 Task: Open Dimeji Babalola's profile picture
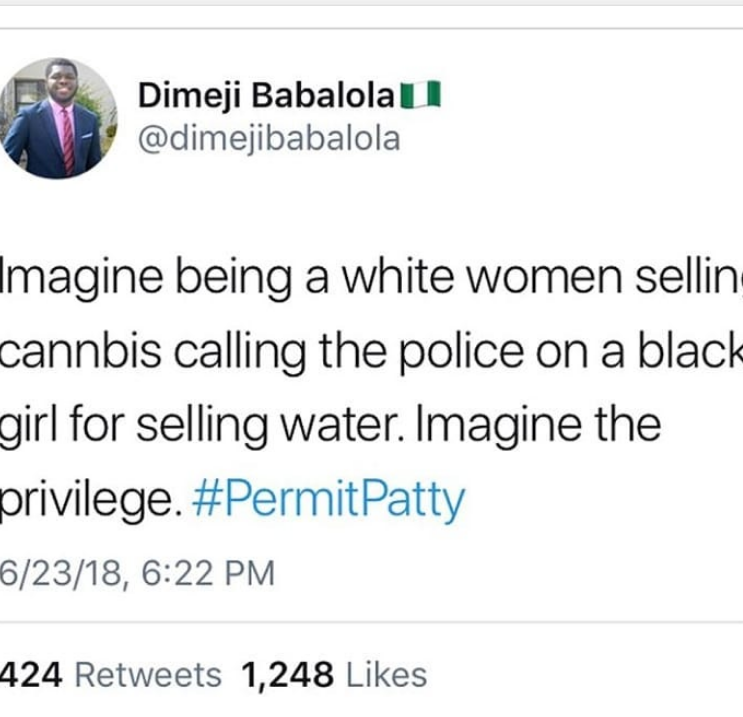58,118
